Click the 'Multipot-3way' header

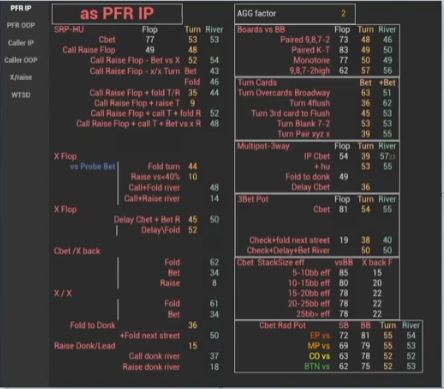(x=263, y=146)
